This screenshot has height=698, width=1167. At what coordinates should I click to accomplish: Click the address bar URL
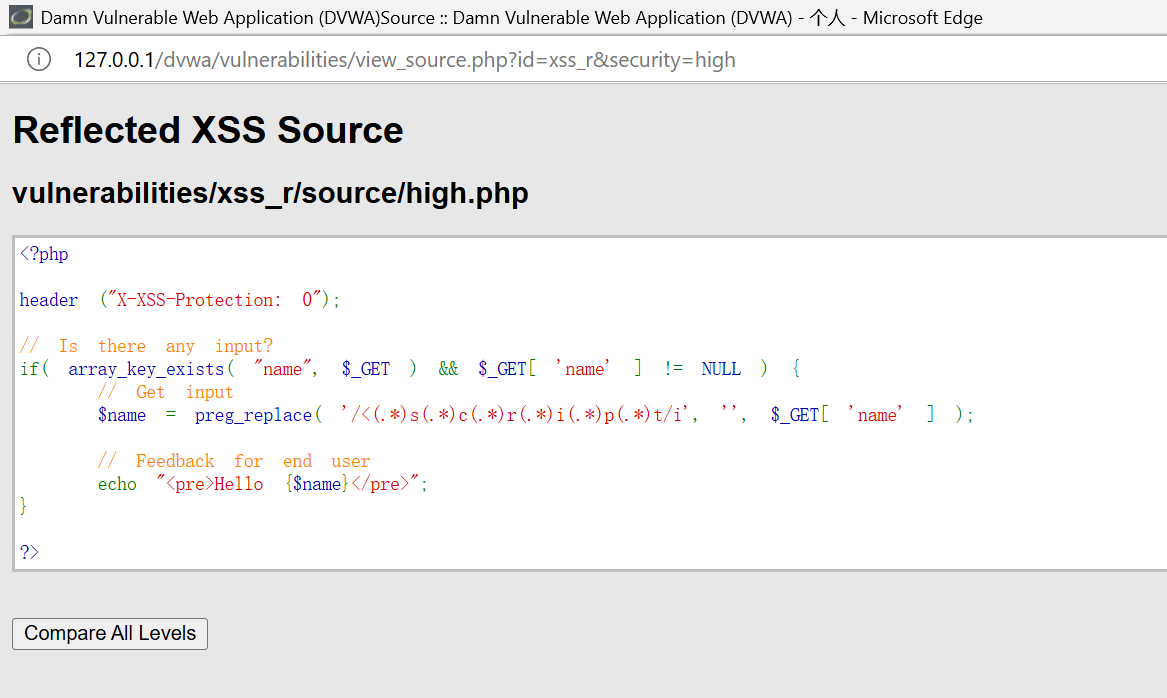pyautogui.click(x=404, y=60)
